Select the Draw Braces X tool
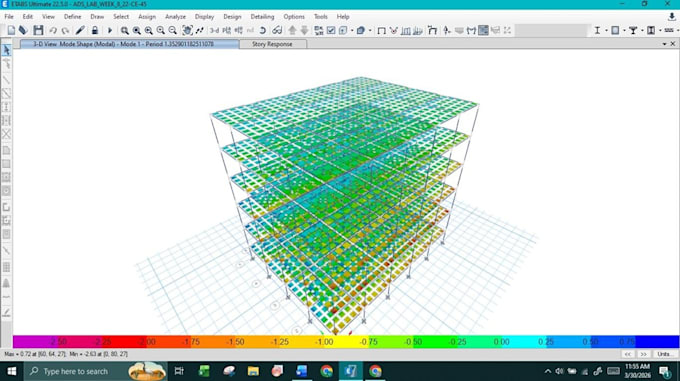The height and width of the screenshot is (381, 680). click(7, 134)
